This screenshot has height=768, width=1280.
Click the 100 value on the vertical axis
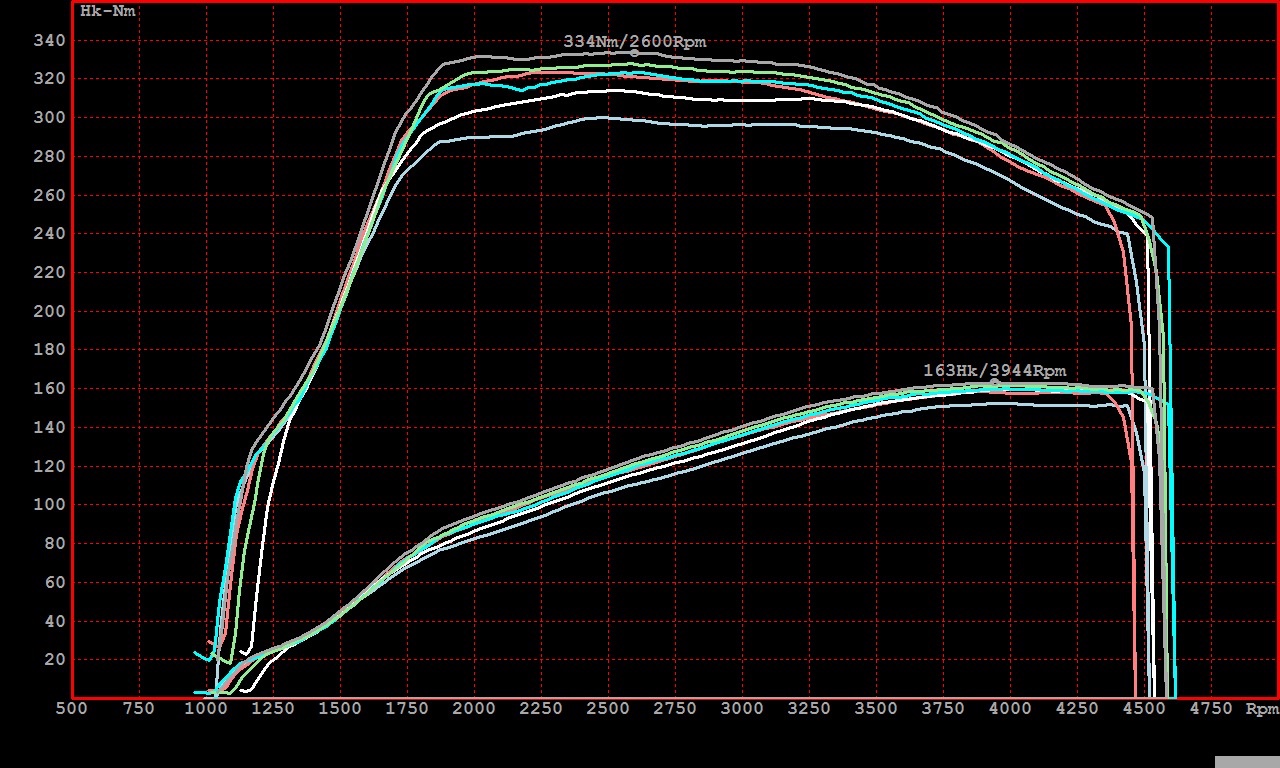click(49, 505)
